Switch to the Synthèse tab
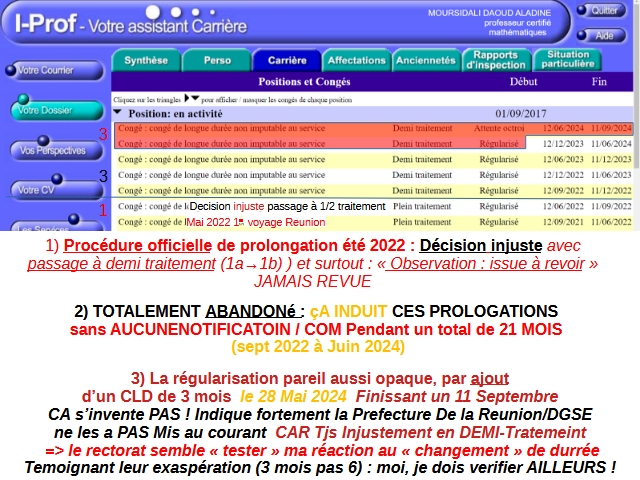This screenshot has height=480, width=640. point(146,60)
